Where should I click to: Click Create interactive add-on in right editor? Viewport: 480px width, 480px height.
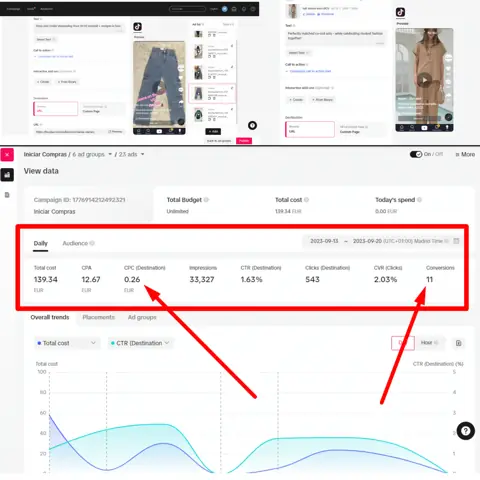296,100
